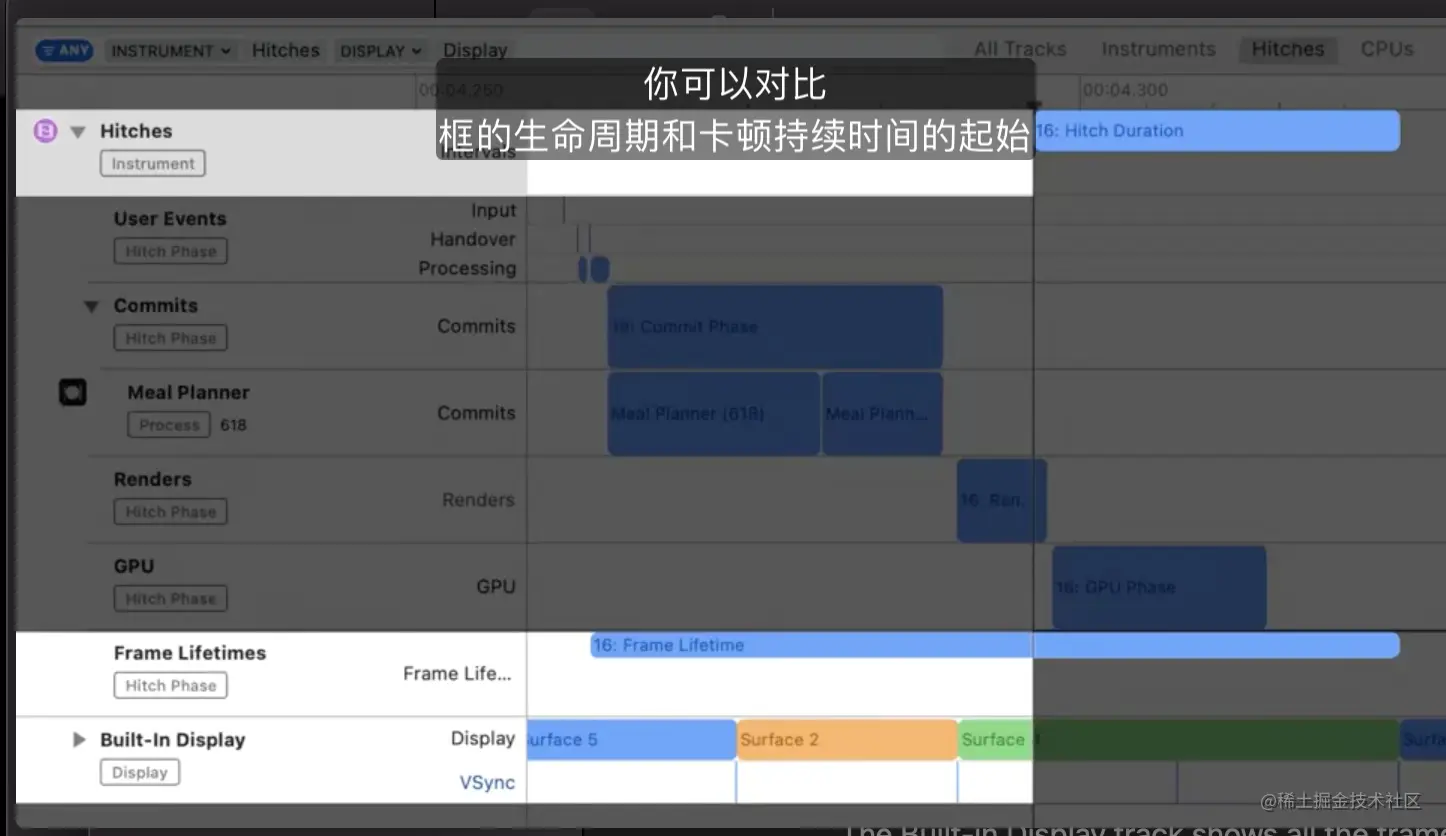
Task: Click the 00:04.300 time ruler label
Action: pyautogui.click(x=1125, y=90)
